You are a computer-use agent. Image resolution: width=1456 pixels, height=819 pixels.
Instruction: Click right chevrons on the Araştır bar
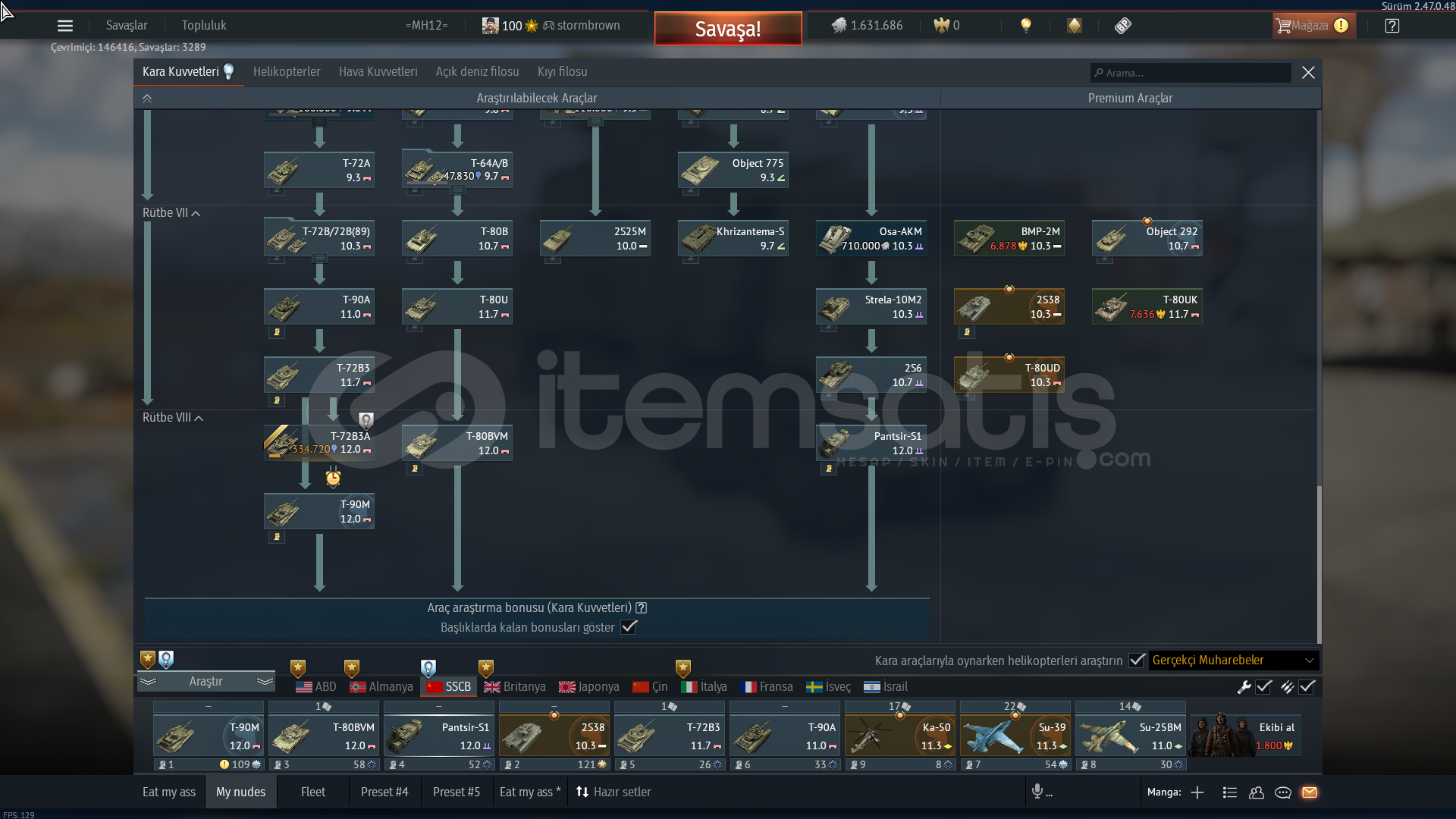[265, 682]
